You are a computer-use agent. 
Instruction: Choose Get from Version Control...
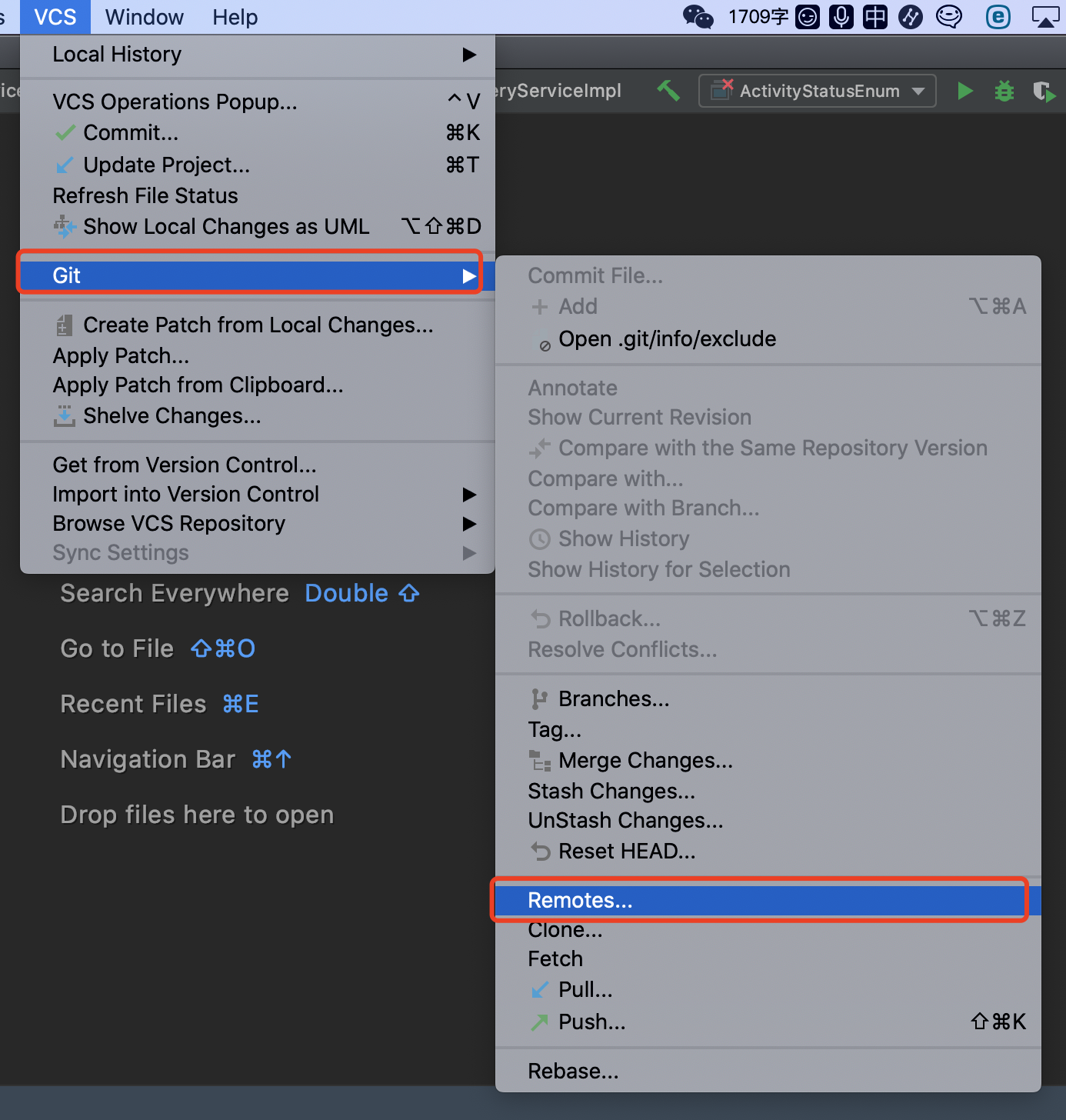pyautogui.click(x=258, y=465)
